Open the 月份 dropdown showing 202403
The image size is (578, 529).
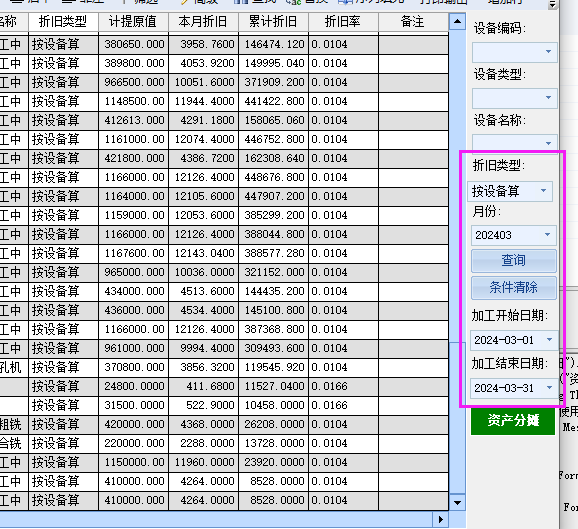[514, 235]
